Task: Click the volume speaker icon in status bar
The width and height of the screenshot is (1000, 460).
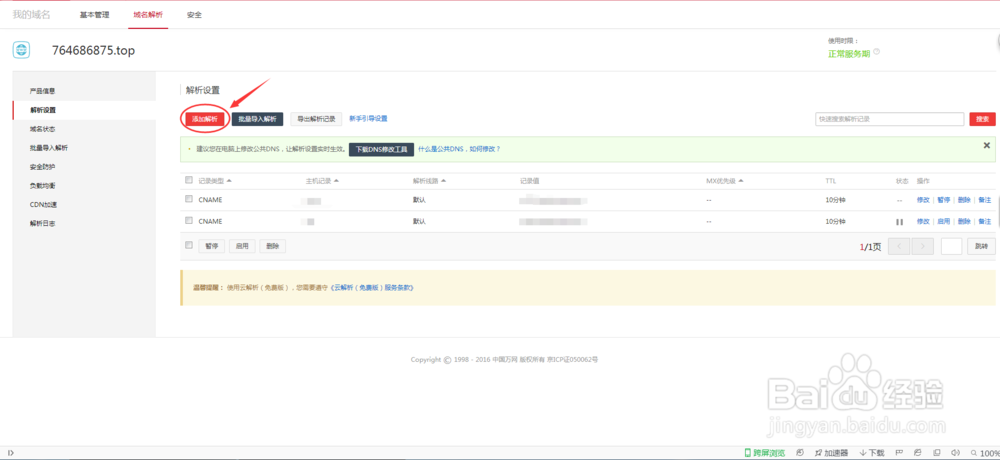Action: 955,453
